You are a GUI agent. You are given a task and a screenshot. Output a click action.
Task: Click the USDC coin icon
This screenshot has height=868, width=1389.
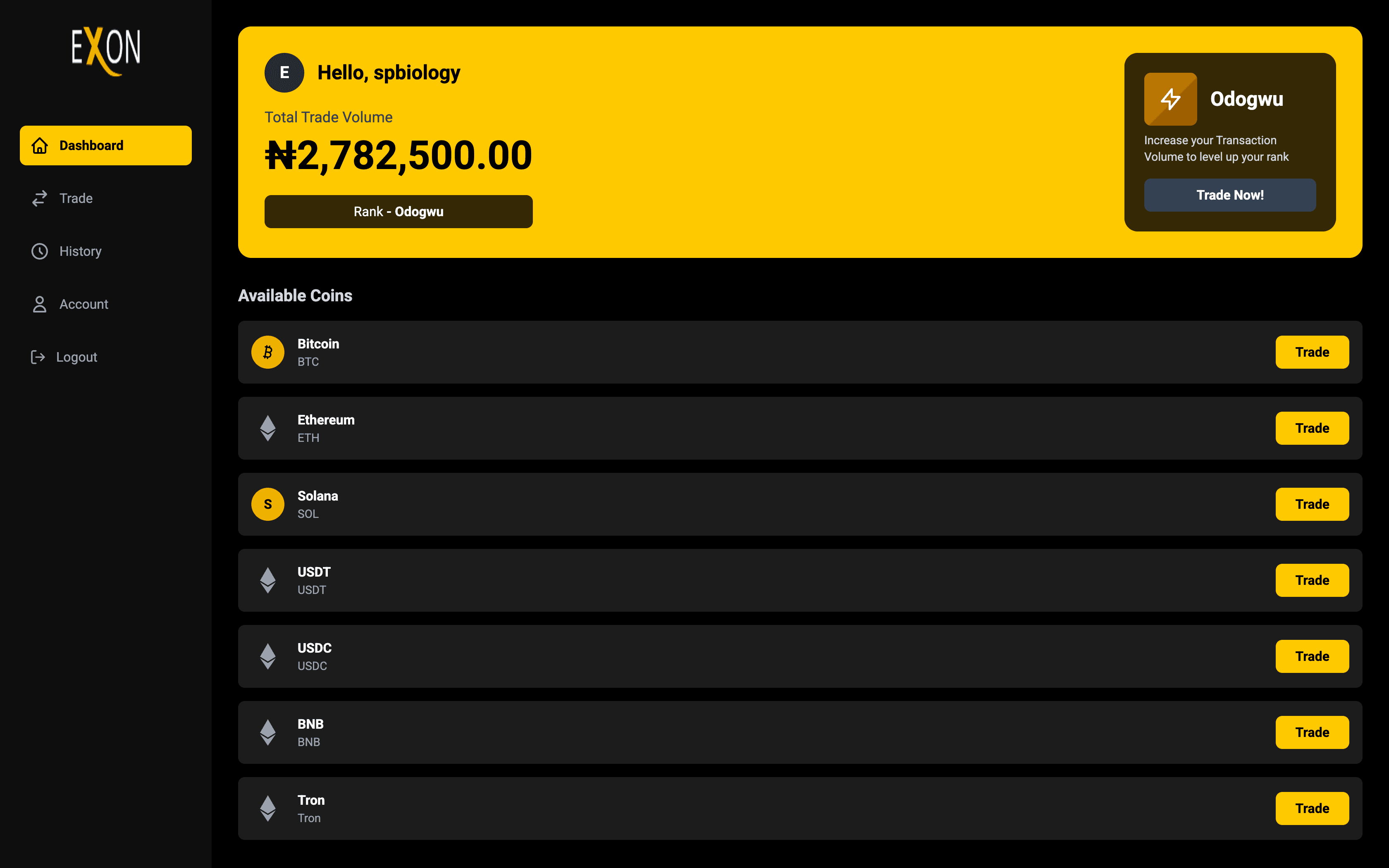[267, 656]
